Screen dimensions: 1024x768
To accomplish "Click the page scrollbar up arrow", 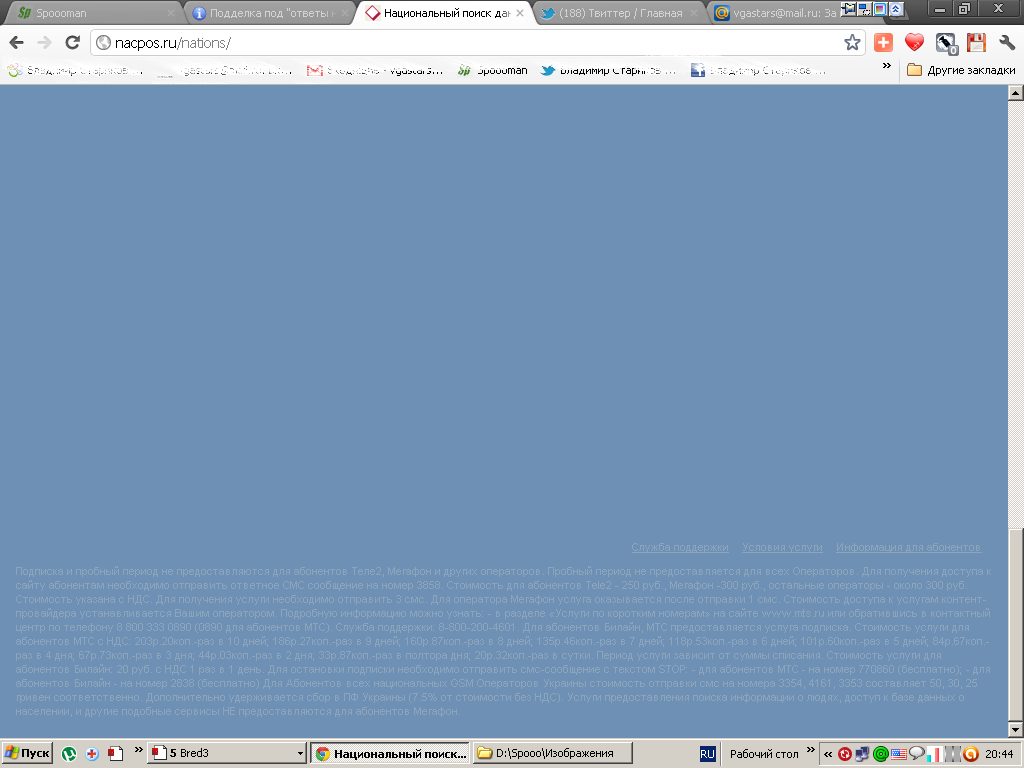I will pyautogui.click(x=1016, y=93).
